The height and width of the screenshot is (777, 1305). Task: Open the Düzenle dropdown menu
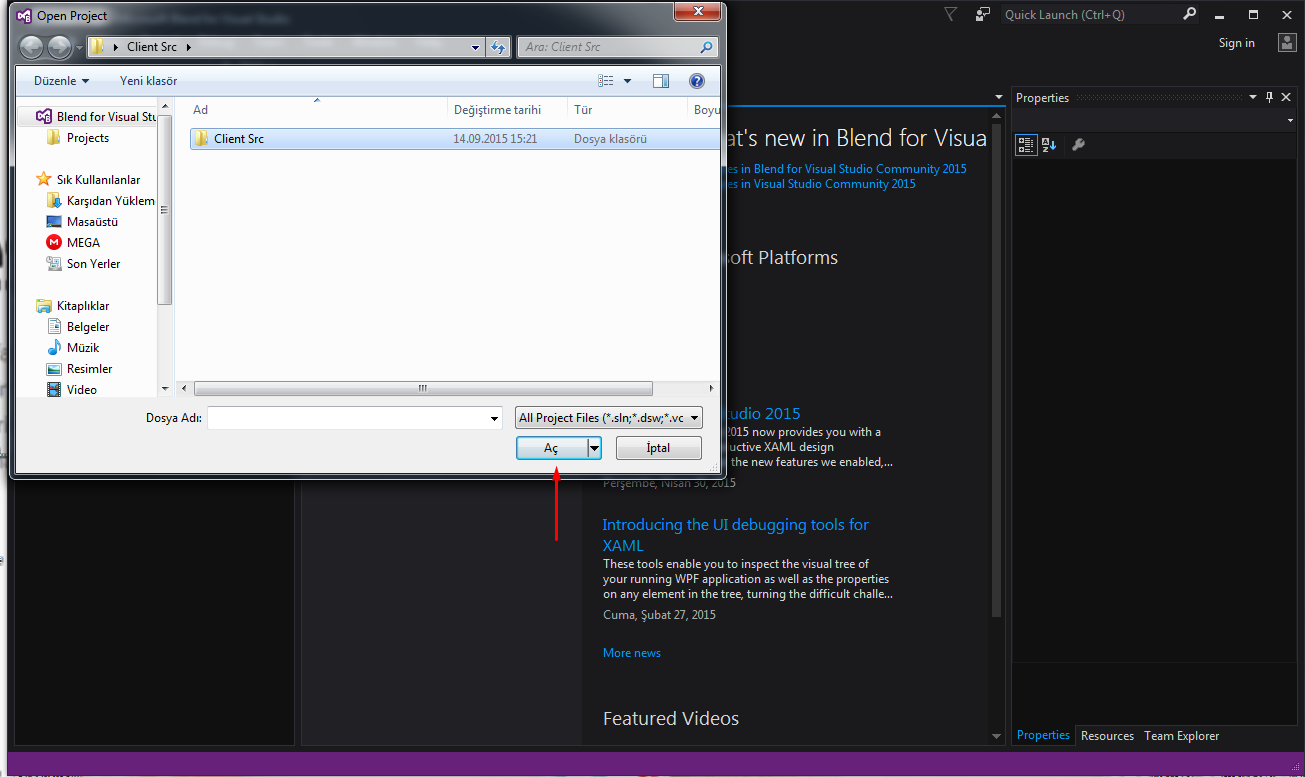(62, 81)
